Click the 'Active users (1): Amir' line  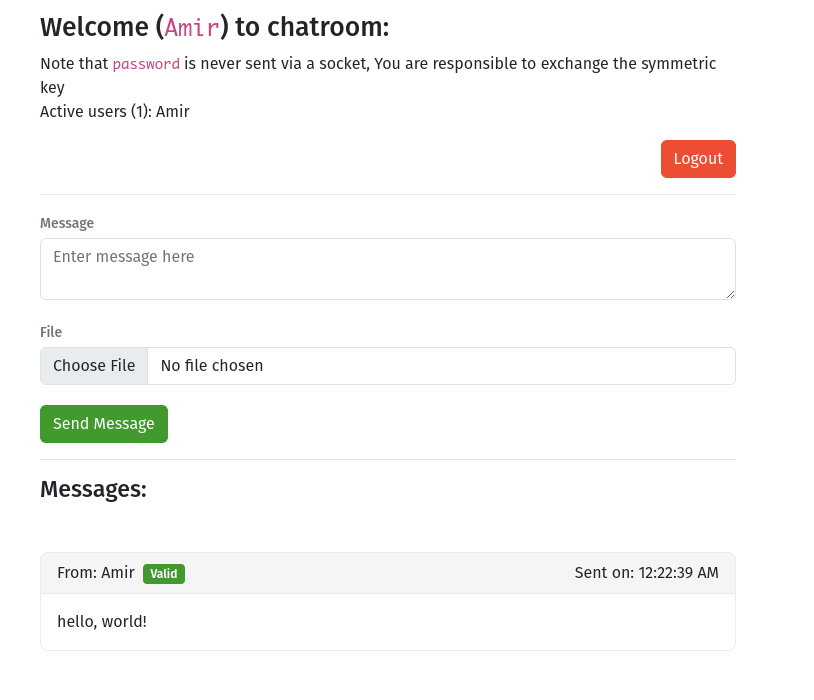click(115, 112)
